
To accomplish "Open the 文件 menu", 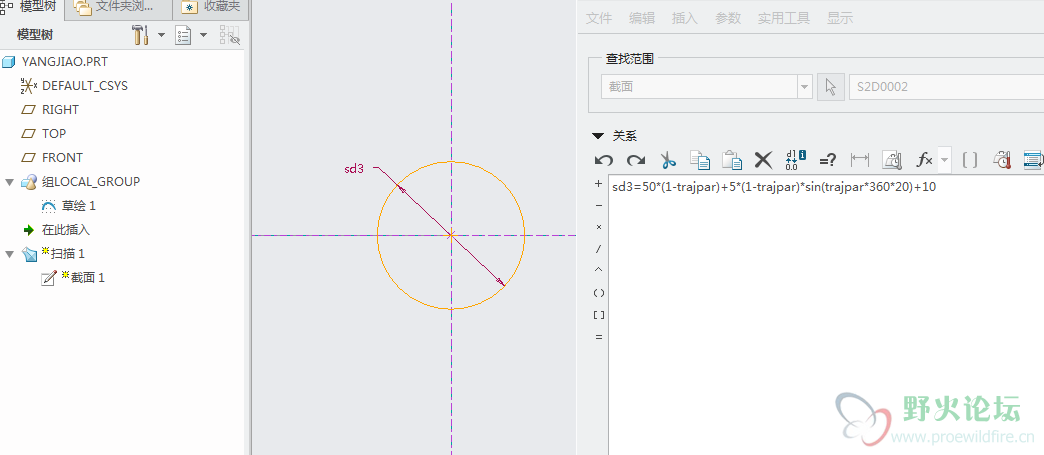I will (x=599, y=19).
